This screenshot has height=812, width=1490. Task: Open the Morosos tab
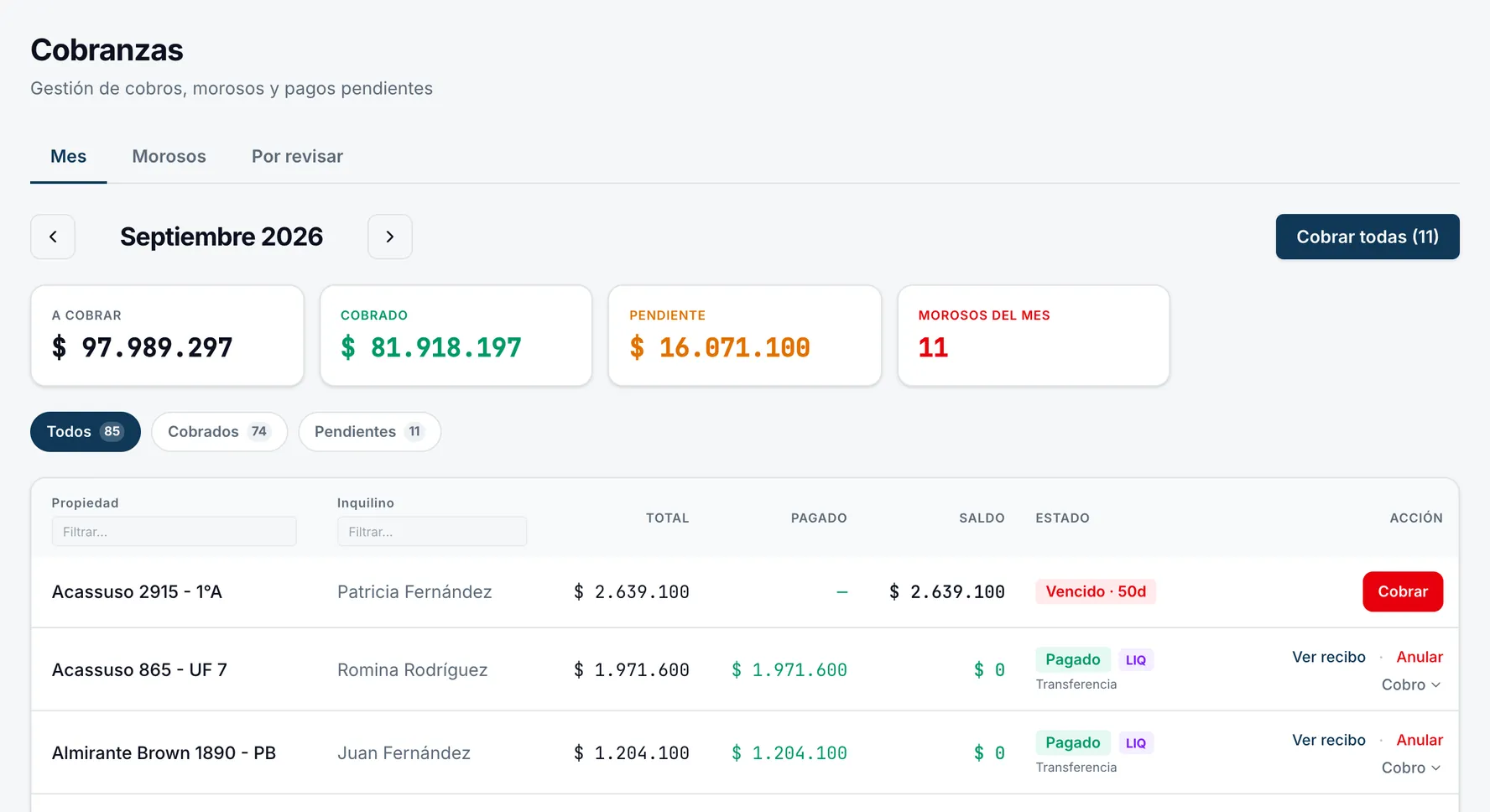tap(169, 157)
